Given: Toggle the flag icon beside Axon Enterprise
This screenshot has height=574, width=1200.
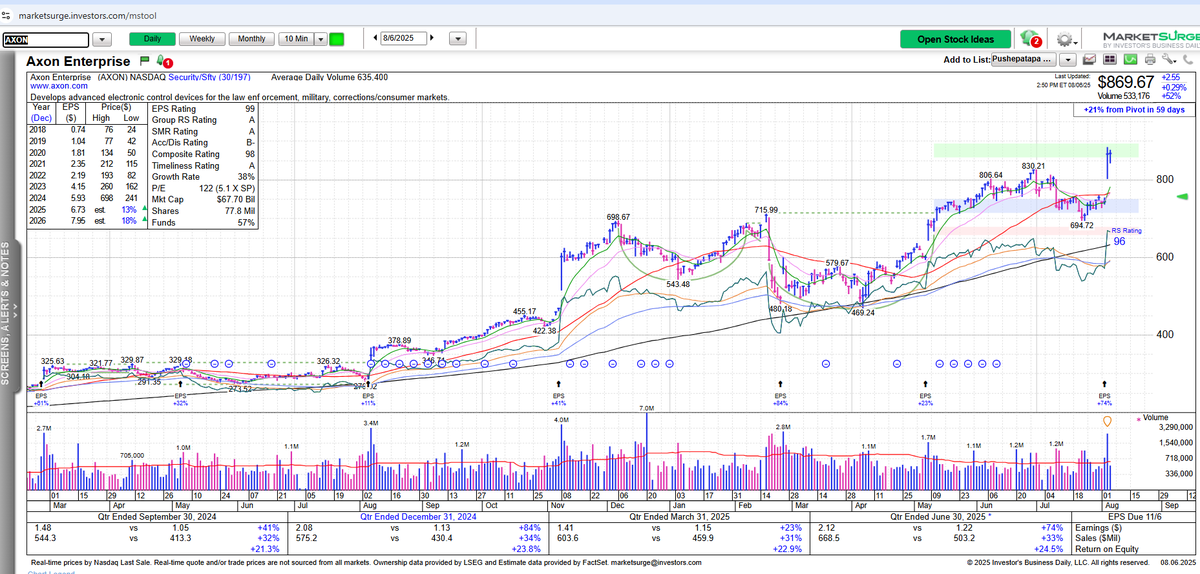Looking at the screenshot, I should point(145,61).
